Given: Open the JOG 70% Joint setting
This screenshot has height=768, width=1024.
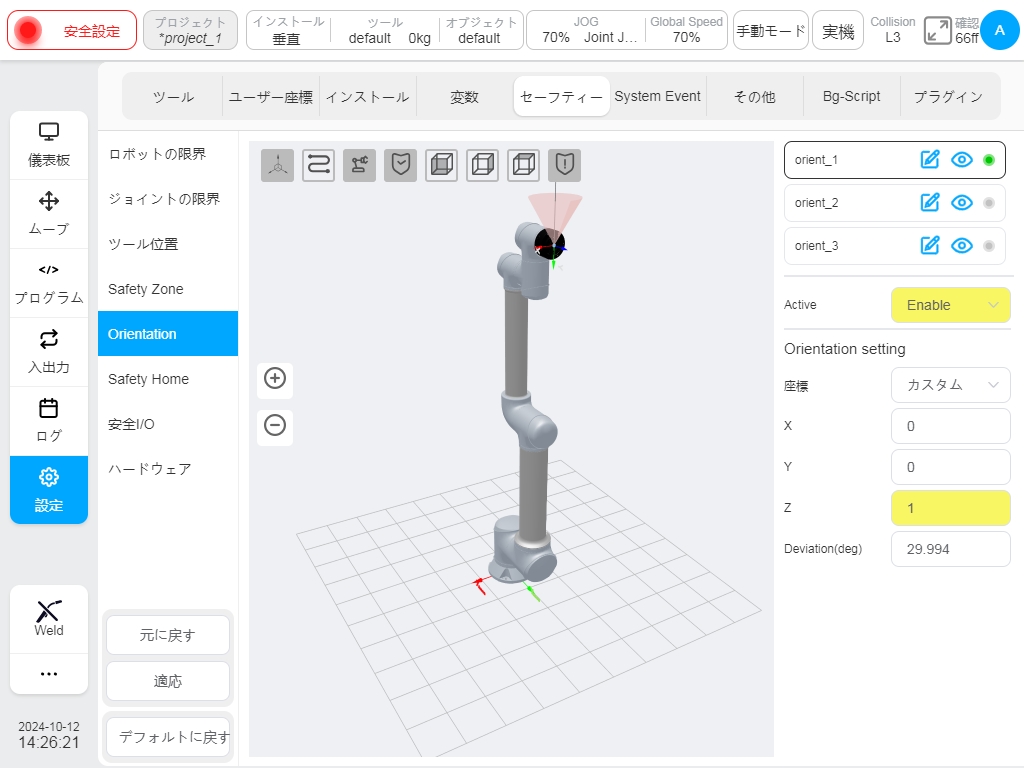Looking at the screenshot, I should [x=586, y=30].
